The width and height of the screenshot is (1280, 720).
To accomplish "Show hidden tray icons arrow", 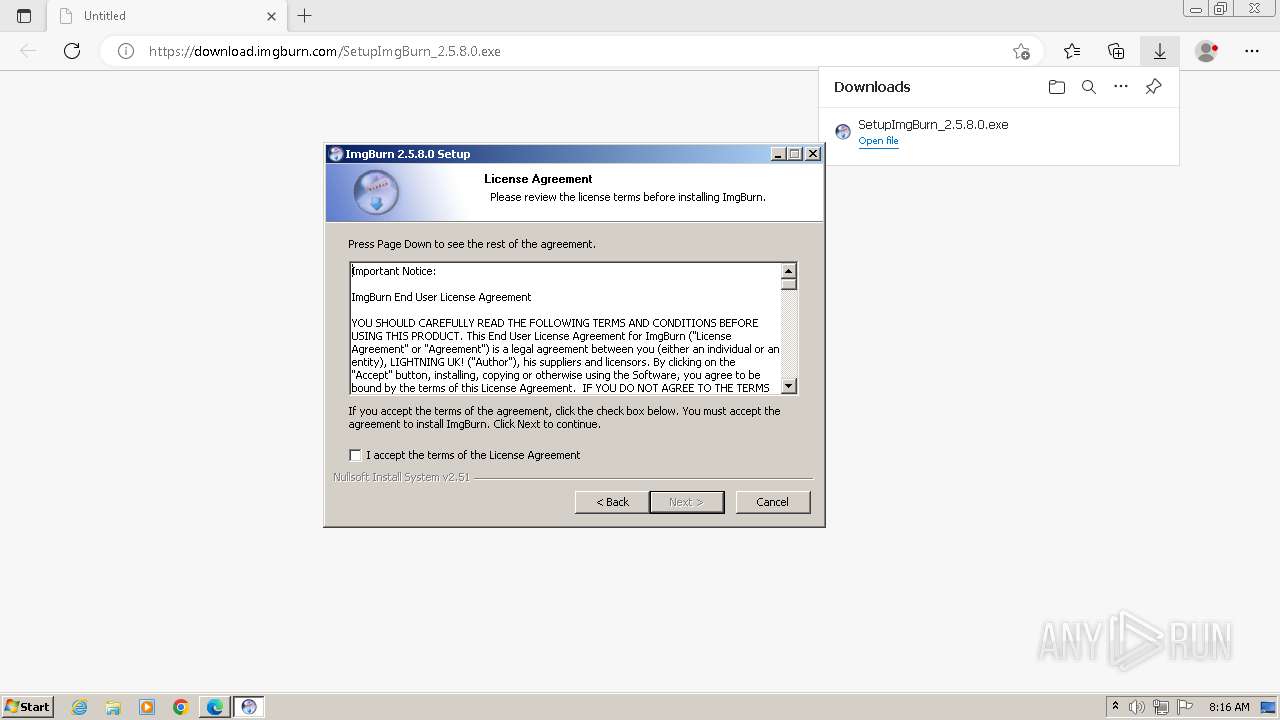I will click(x=1116, y=707).
